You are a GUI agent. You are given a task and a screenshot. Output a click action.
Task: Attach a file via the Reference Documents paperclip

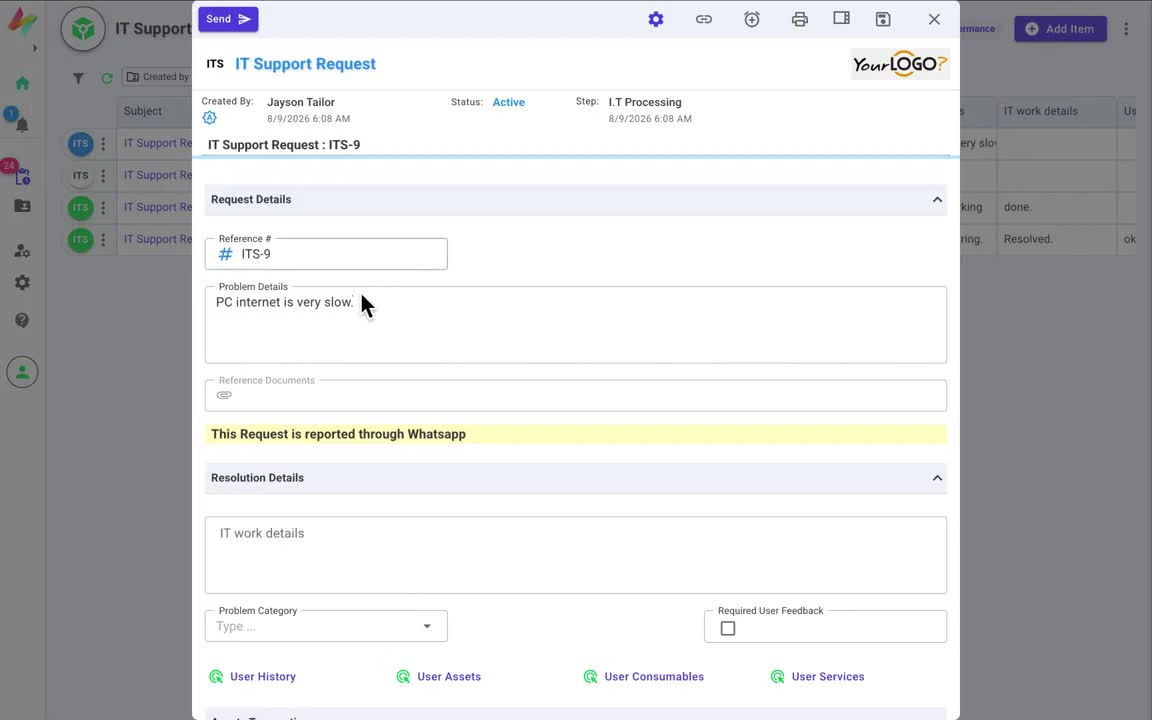point(224,395)
